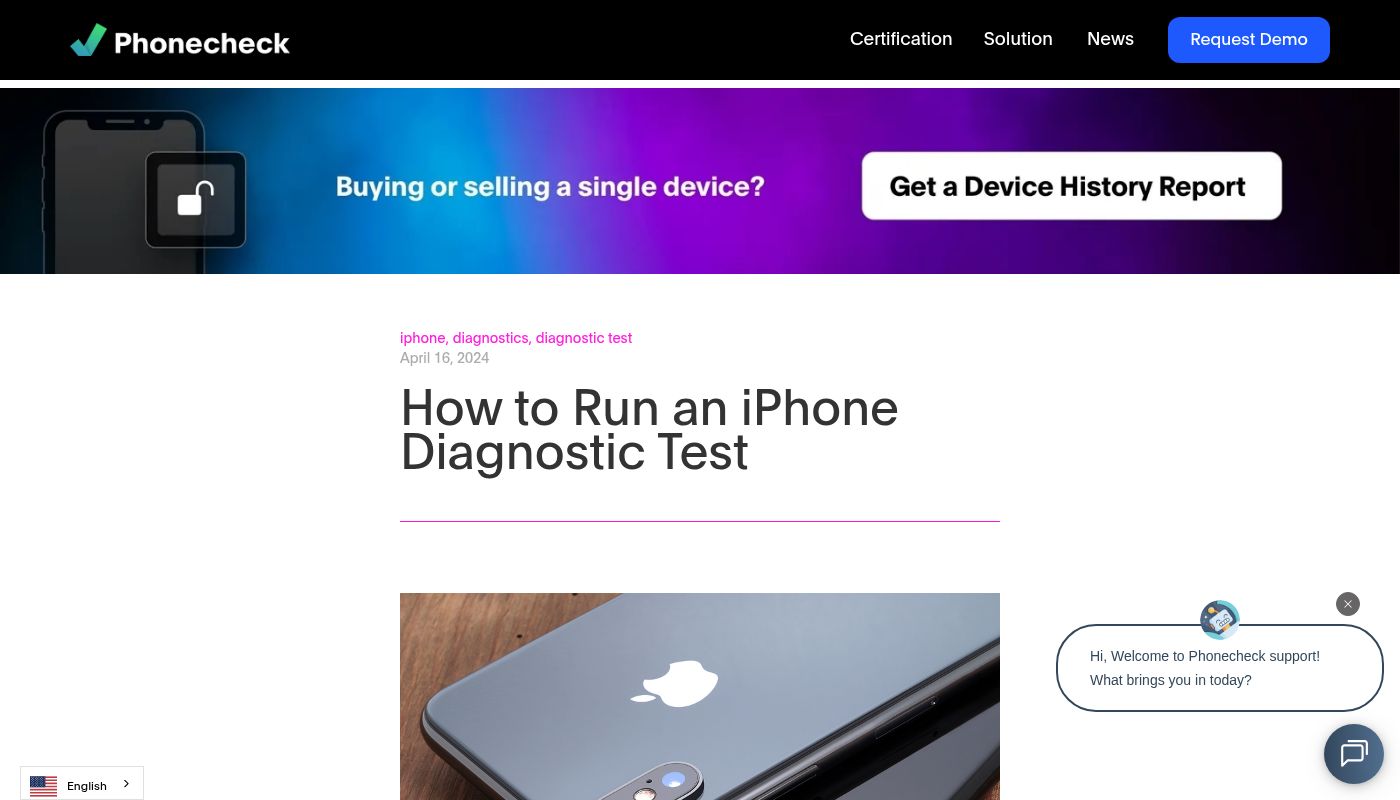The height and width of the screenshot is (800, 1400).
Task: Click the Phonecheck wordmark text
Action: click(202, 43)
